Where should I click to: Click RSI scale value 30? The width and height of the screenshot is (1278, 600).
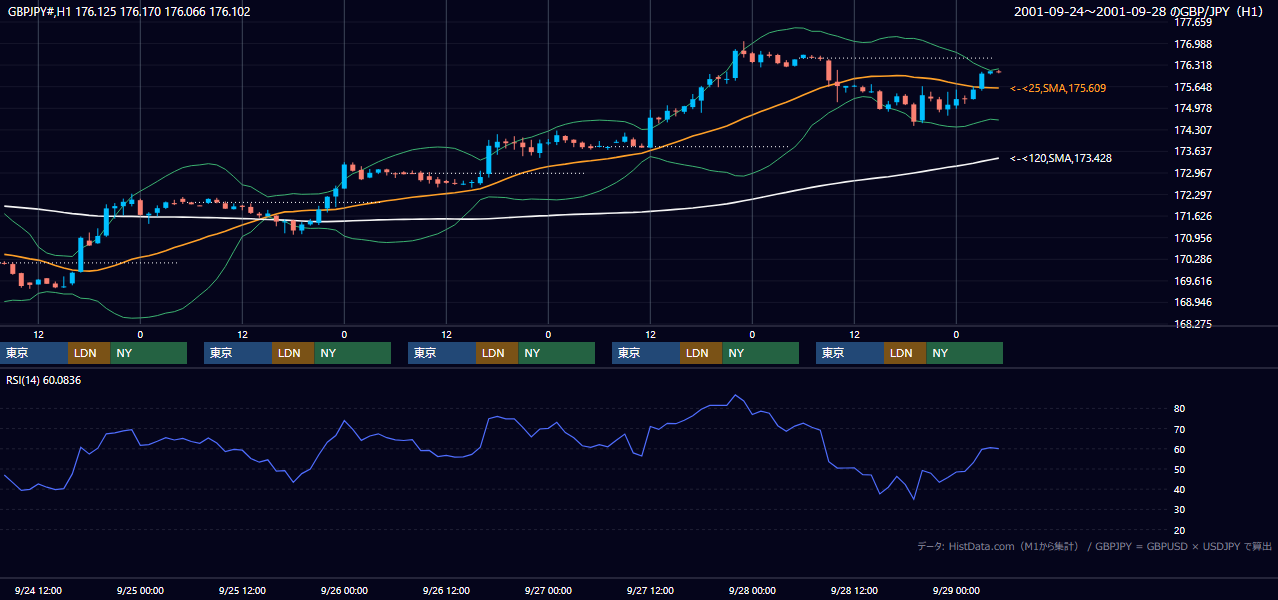click(1180, 510)
